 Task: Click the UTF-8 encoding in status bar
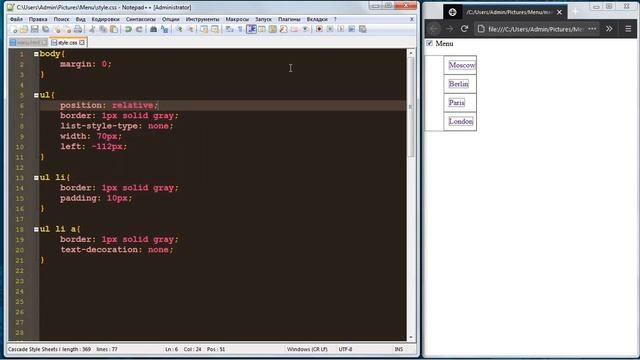[x=345, y=349]
